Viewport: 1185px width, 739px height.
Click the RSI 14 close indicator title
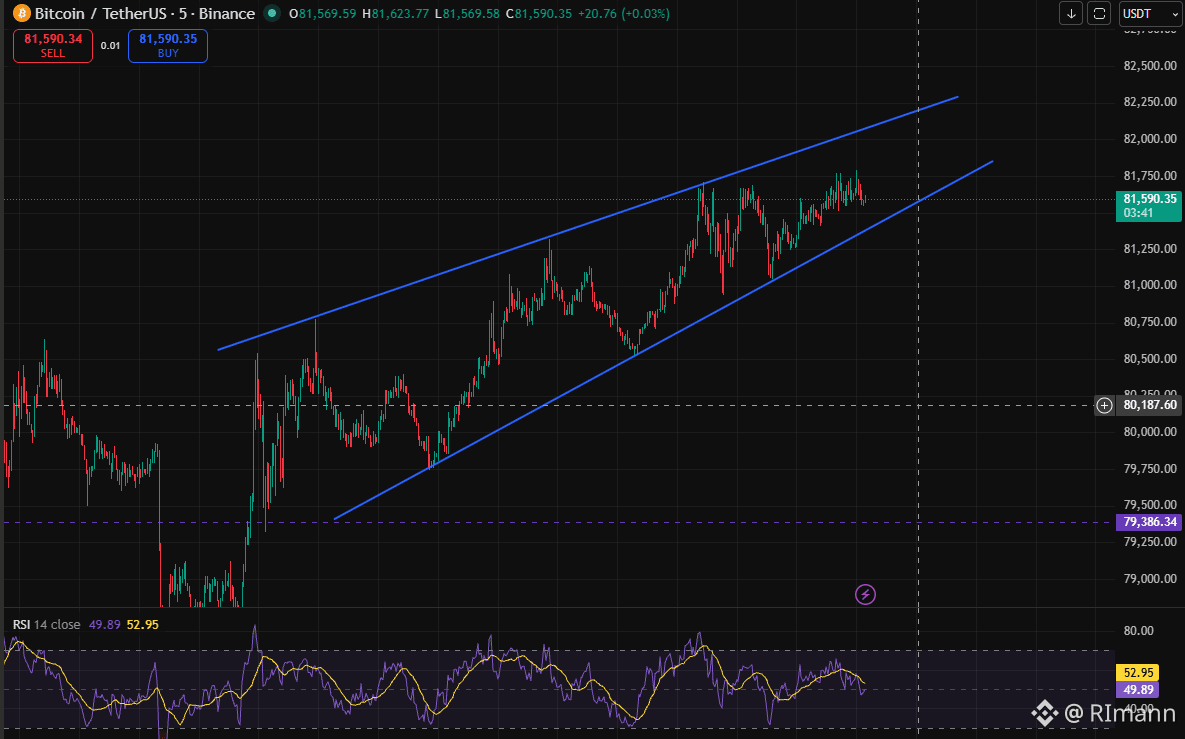tap(46, 625)
